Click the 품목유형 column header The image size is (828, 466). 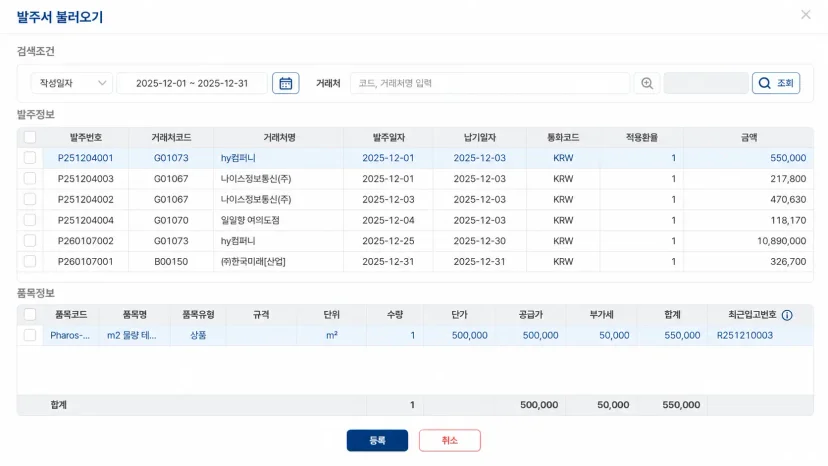(198, 315)
